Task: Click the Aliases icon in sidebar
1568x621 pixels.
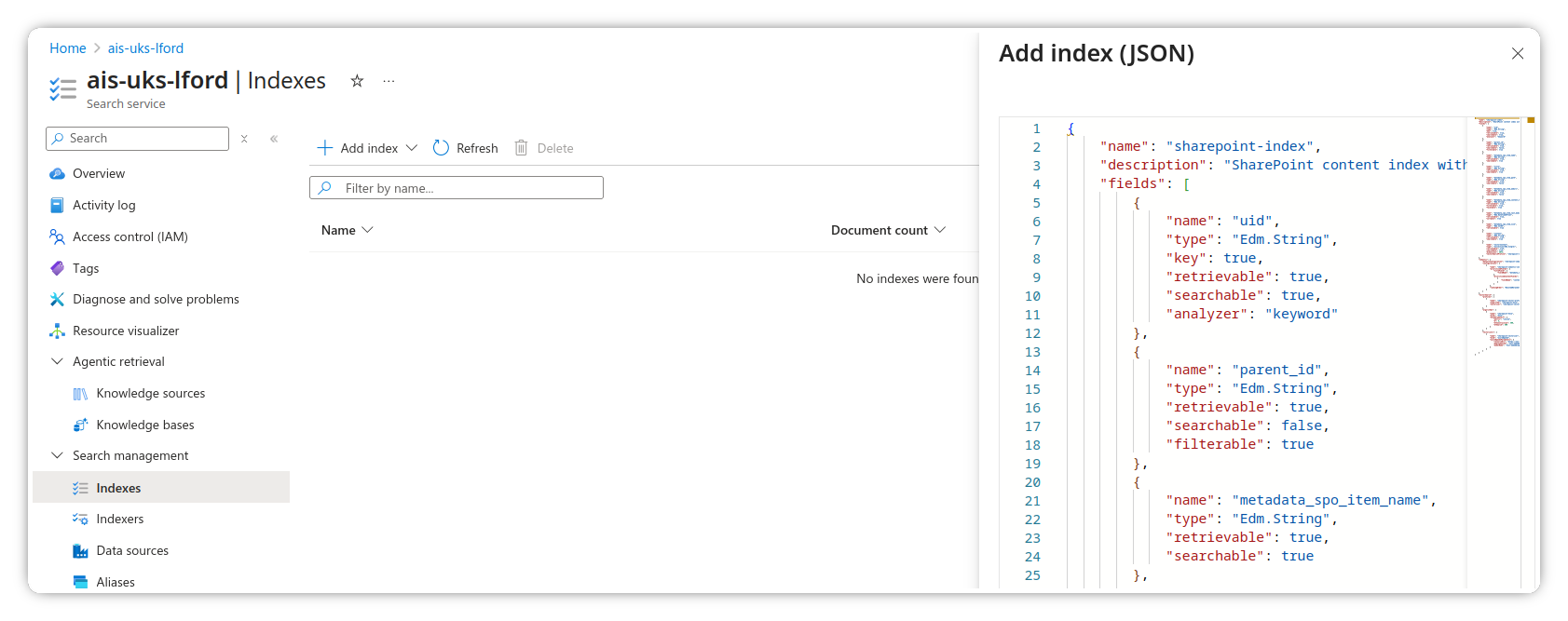Action: [x=80, y=582]
